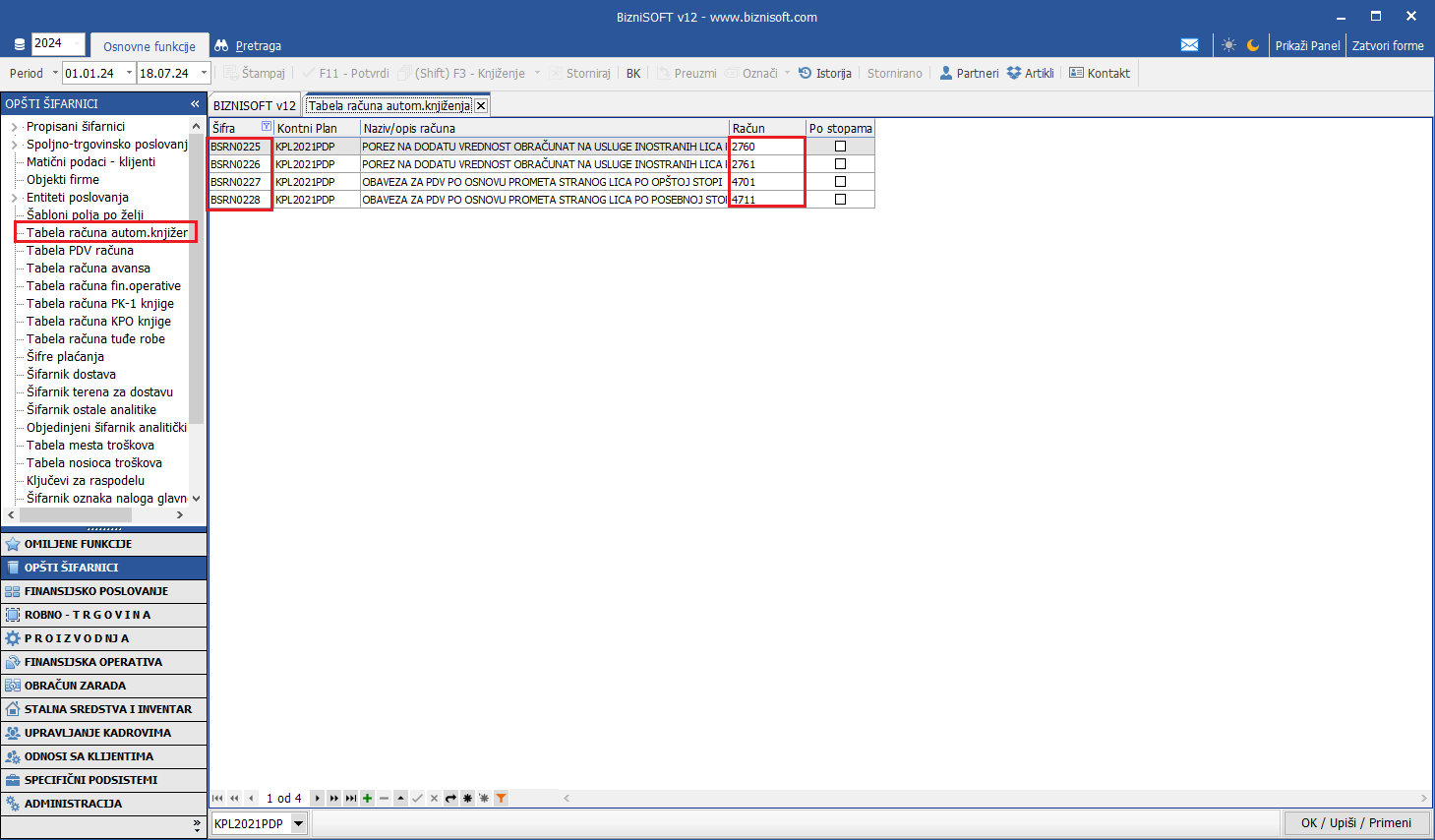
Task: Open Artikli from the toolbar
Action: (1030, 73)
